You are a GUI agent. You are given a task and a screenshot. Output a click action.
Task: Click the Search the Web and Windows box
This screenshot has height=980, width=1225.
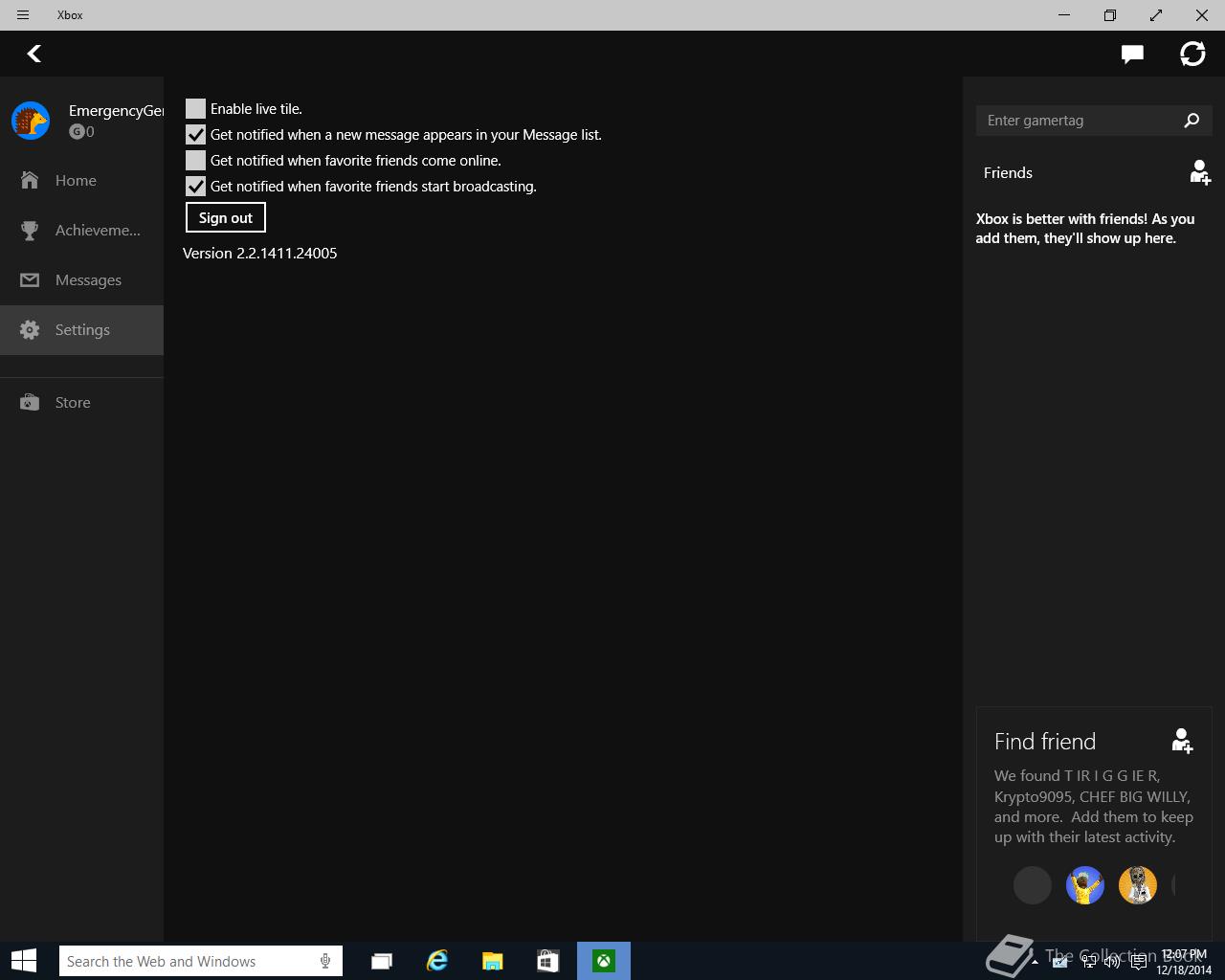click(200, 961)
